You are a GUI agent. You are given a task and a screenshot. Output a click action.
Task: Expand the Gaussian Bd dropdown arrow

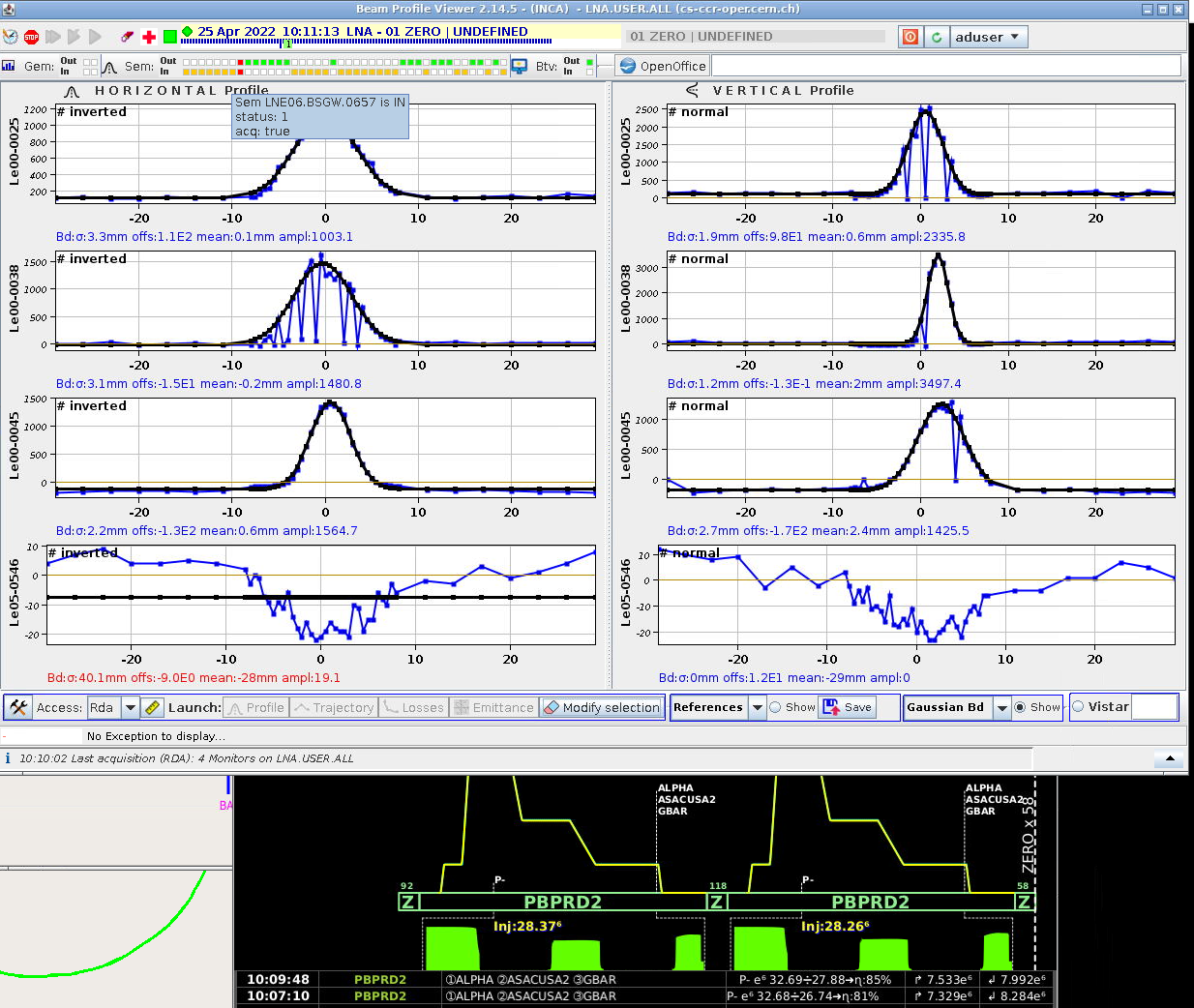click(1002, 707)
